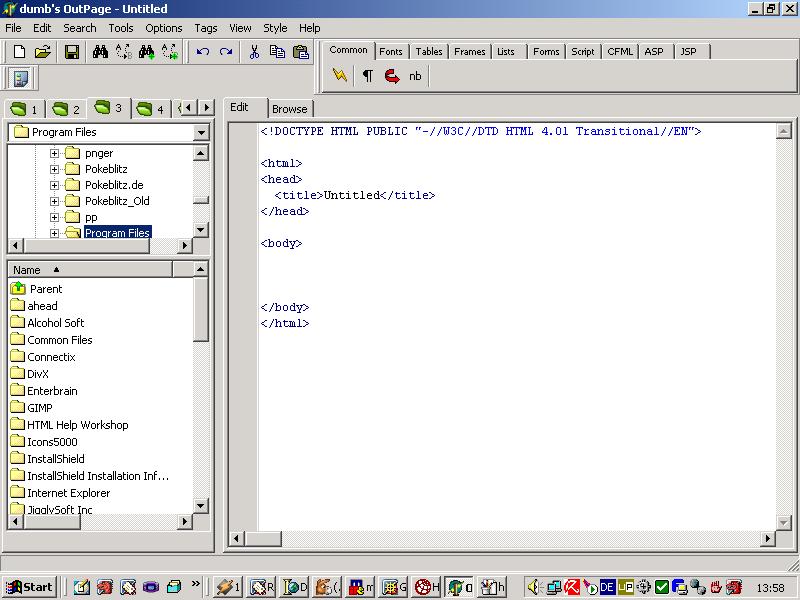Expand the Pokeblitz folder
800x600 pixels.
54,169
